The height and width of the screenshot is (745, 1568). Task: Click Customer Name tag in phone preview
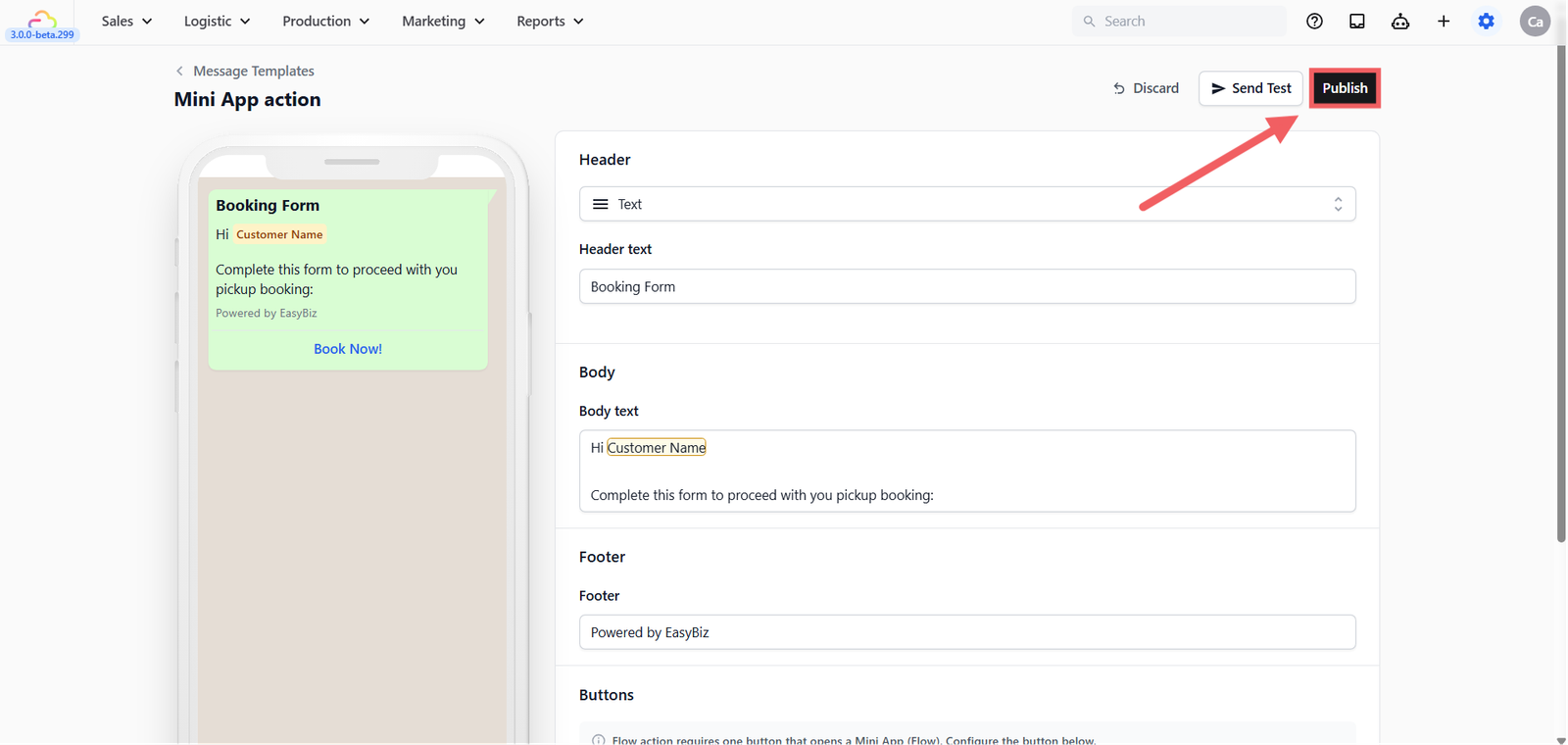click(x=279, y=234)
